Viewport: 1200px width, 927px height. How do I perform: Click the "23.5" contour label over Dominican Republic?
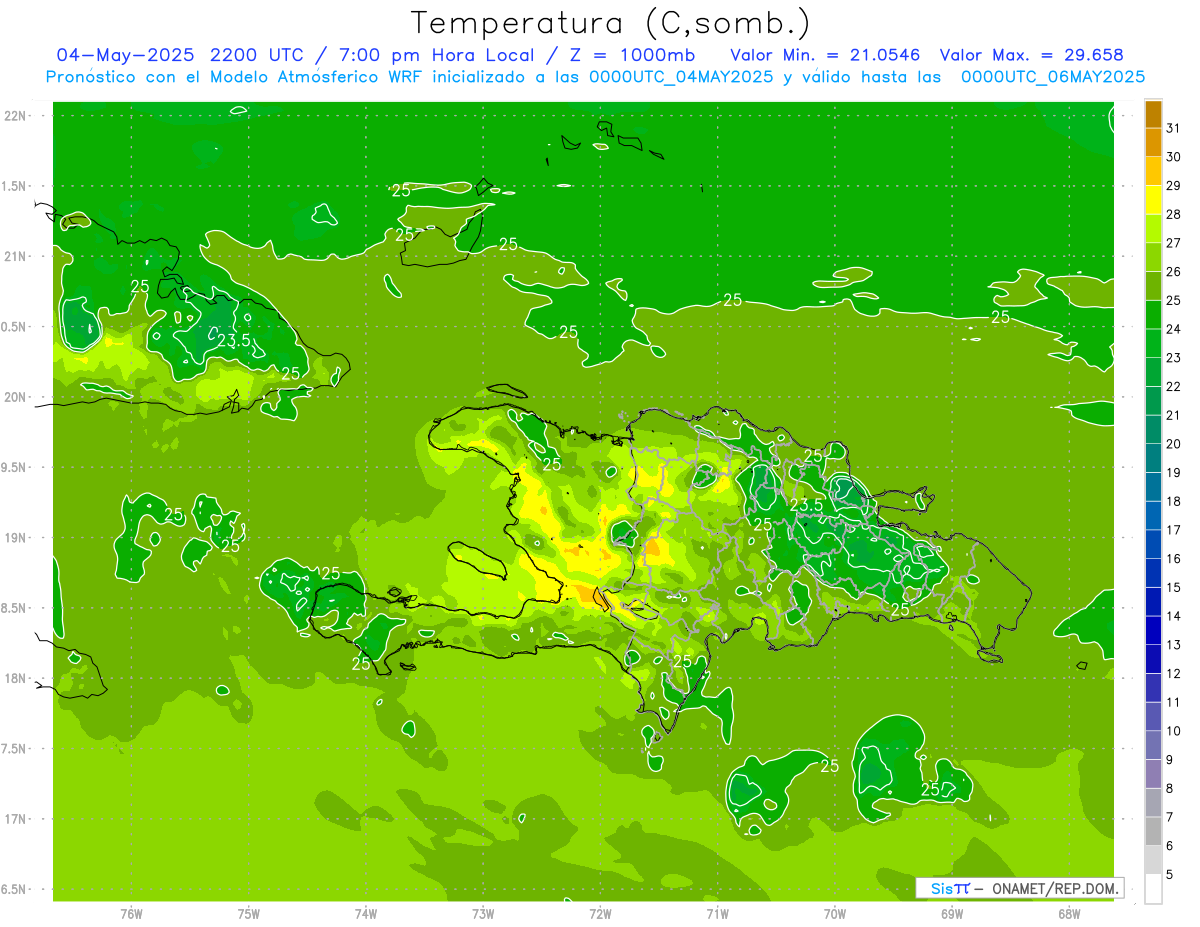pyautogui.click(x=806, y=505)
